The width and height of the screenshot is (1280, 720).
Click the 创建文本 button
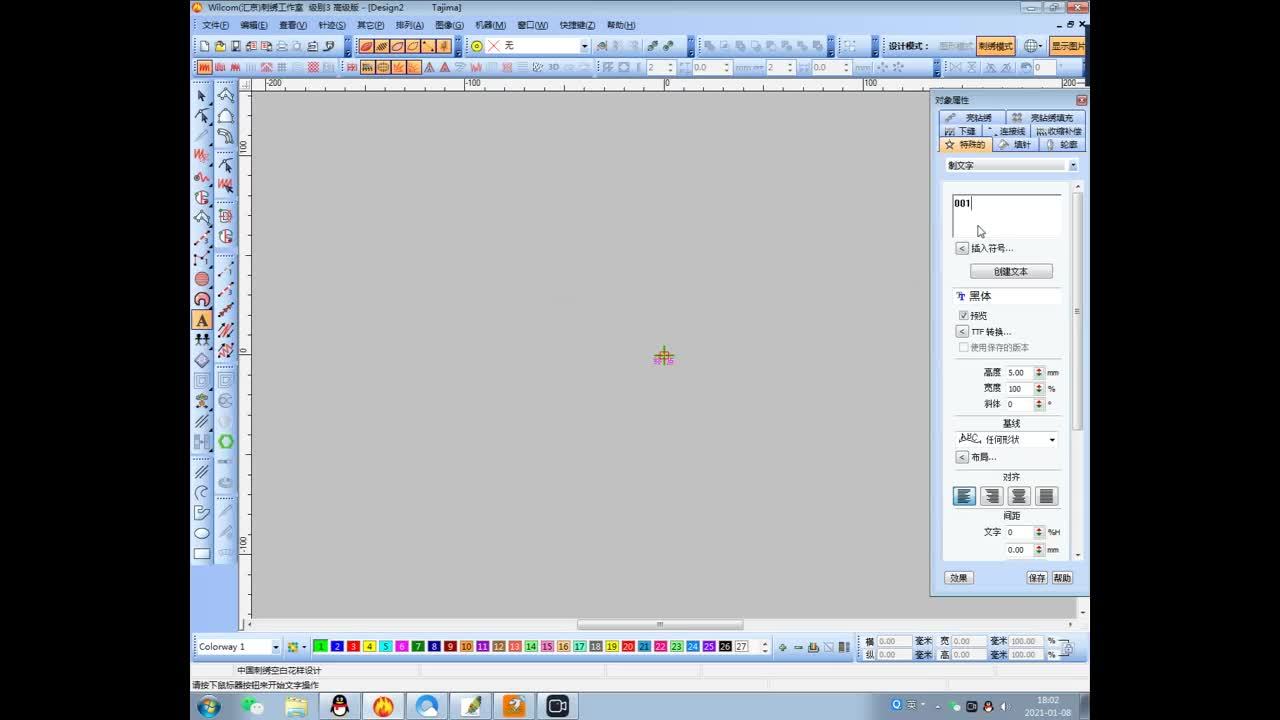tap(1010, 271)
